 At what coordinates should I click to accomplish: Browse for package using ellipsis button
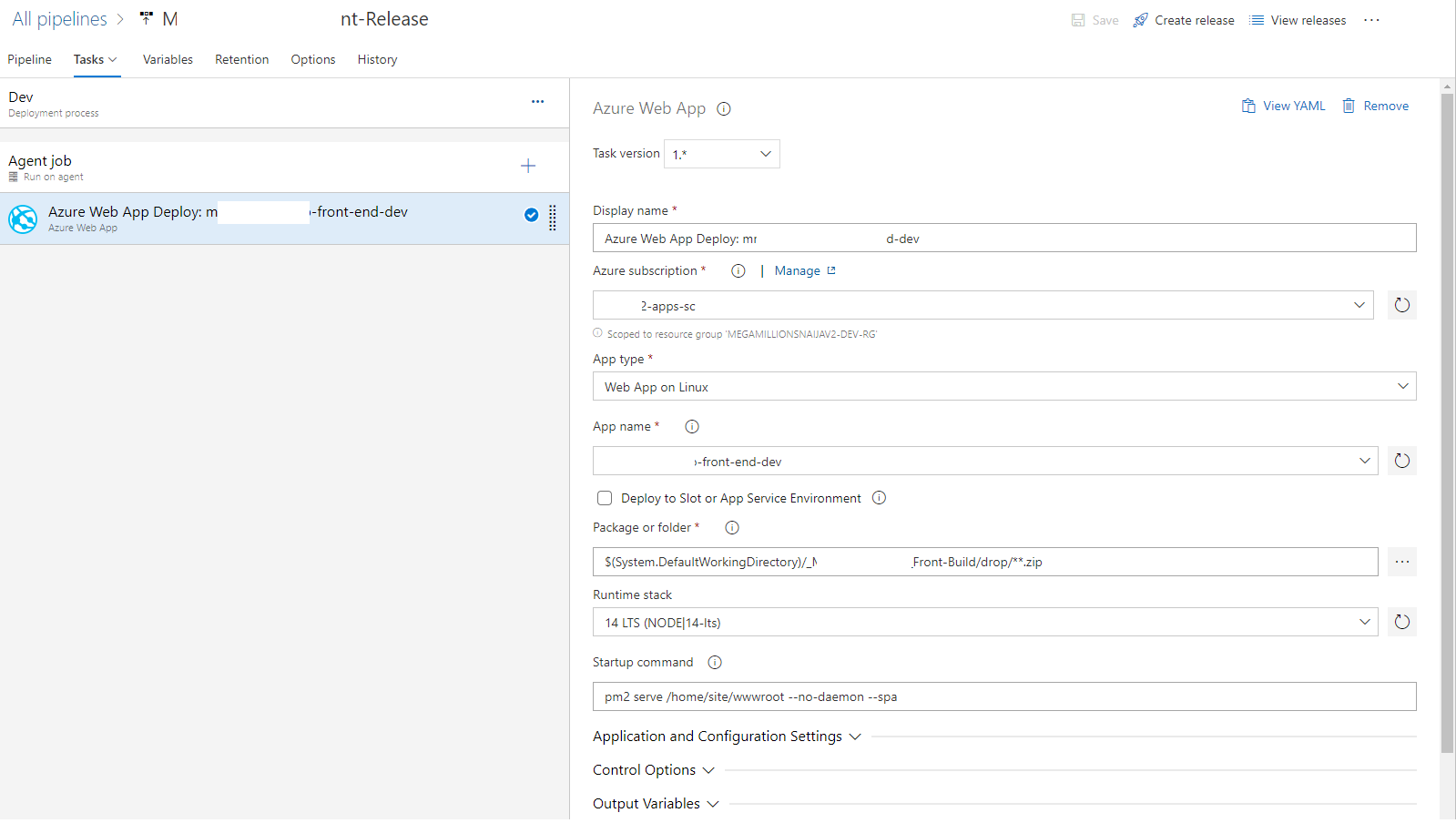coord(1402,562)
